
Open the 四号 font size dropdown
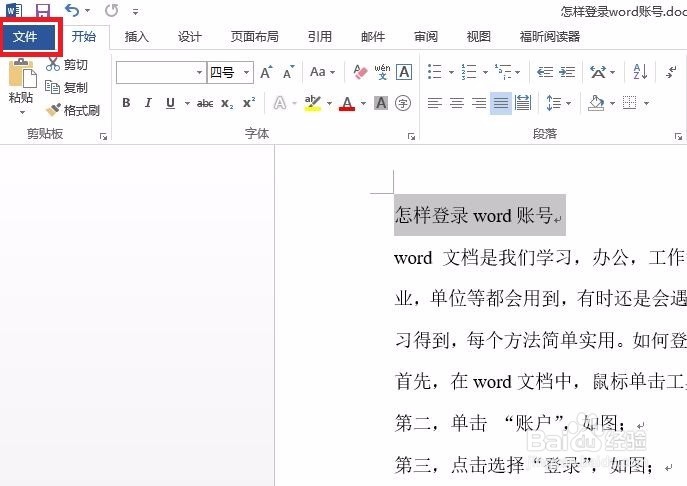click(247, 72)
